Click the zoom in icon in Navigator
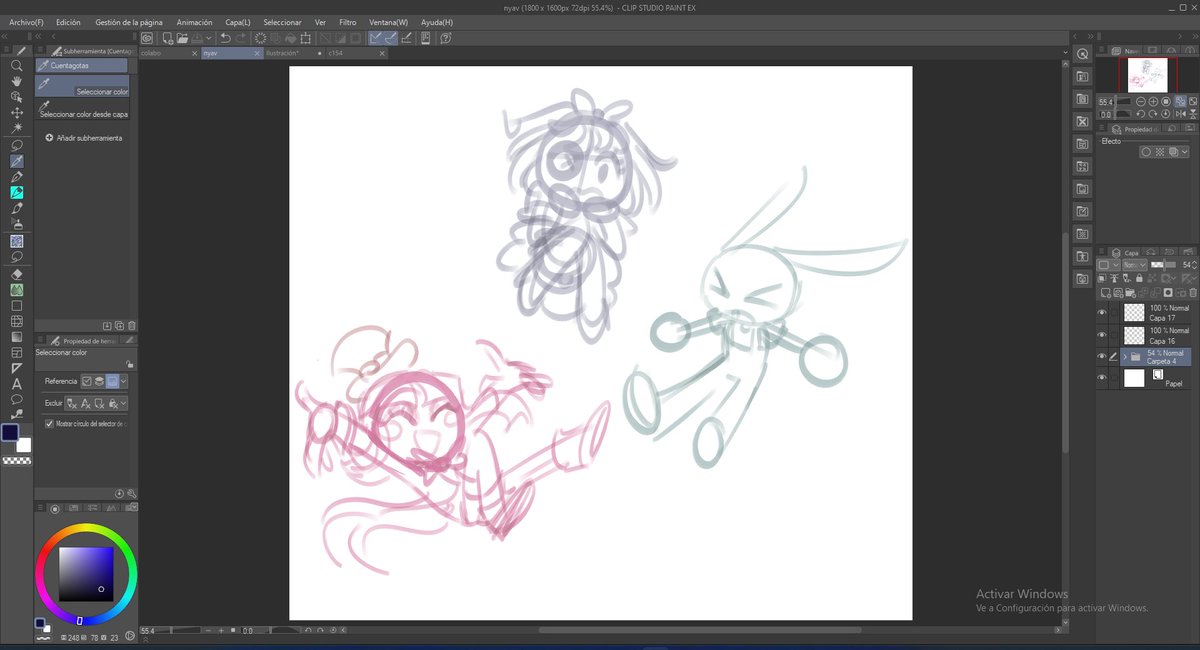Image resolution: width=1200 pixels, height=650 pixels. (1154, 101)
